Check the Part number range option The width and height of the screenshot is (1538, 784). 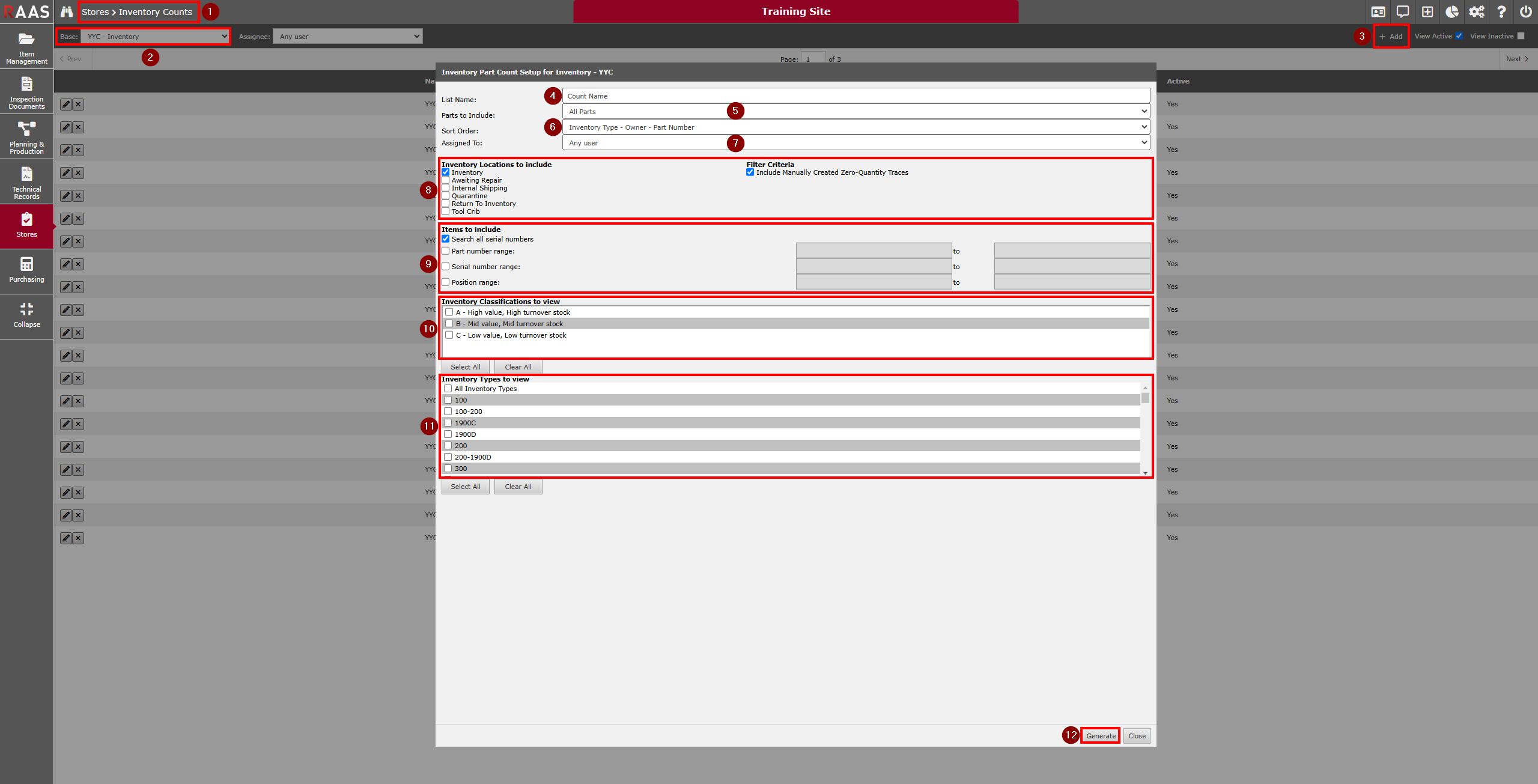click(446, 251)
